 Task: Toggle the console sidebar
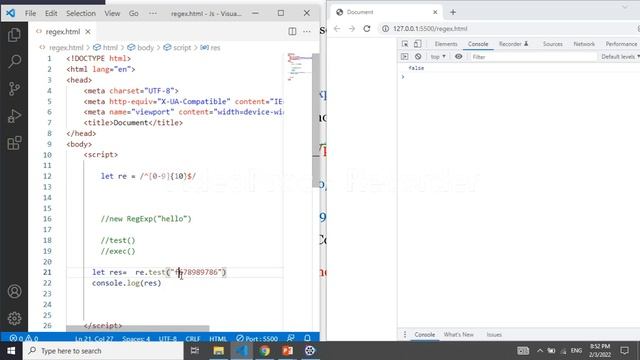404,57
